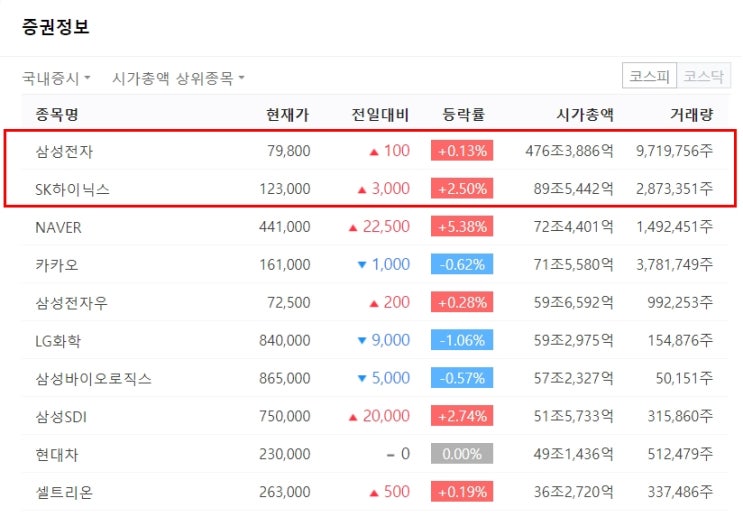743x526 pixels.
Task: Click the 9,000 change value for LG화학
Action: tap(390, 340)
